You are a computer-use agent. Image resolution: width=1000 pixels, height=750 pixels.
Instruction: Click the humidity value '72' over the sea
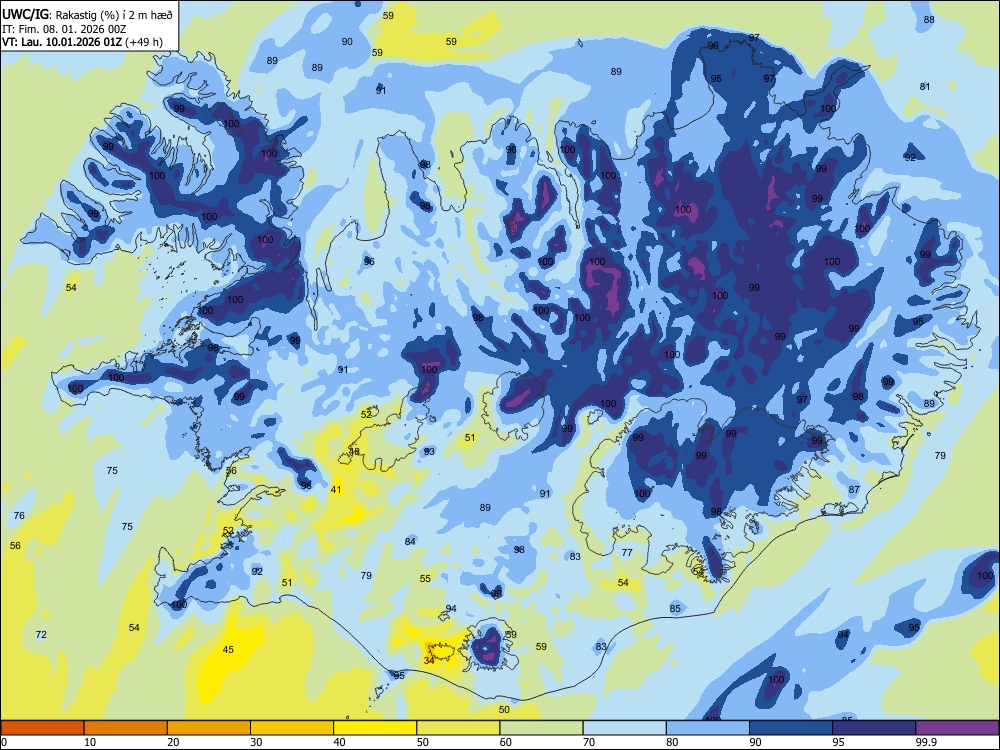(41, 635)
